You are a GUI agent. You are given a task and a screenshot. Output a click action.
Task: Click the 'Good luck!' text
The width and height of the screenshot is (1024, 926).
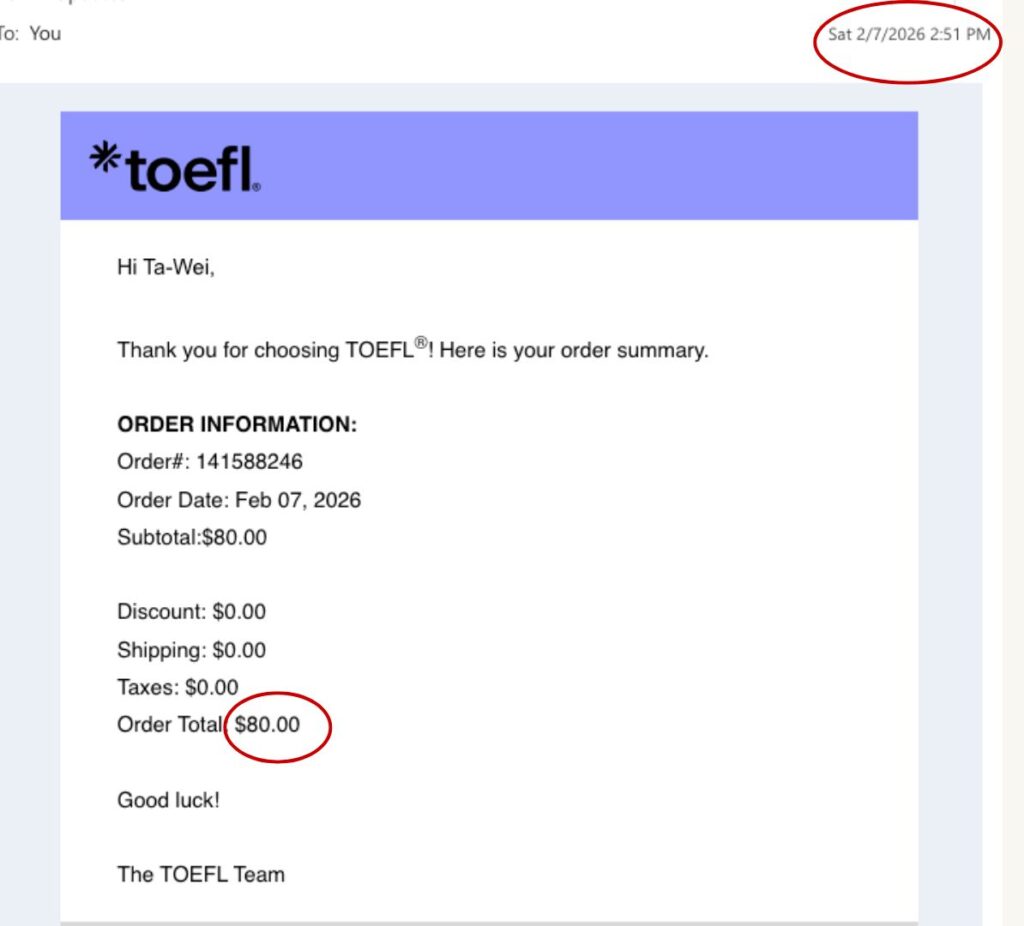(x=168, y=800)
